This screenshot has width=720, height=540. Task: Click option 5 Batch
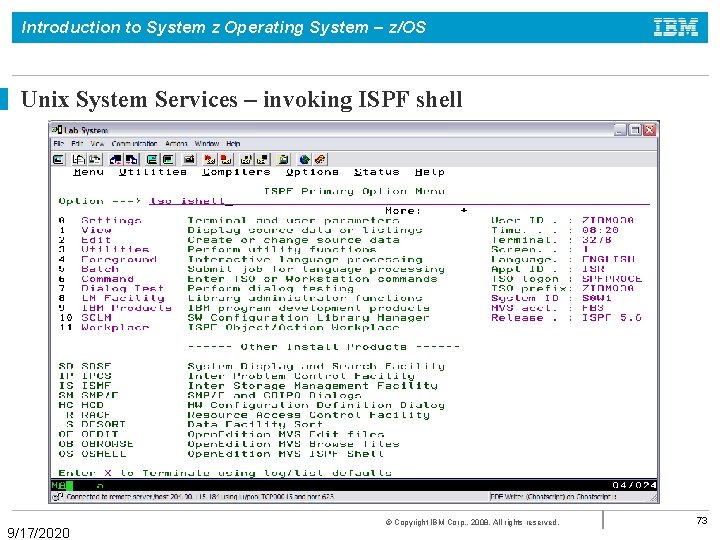point(100,269)
